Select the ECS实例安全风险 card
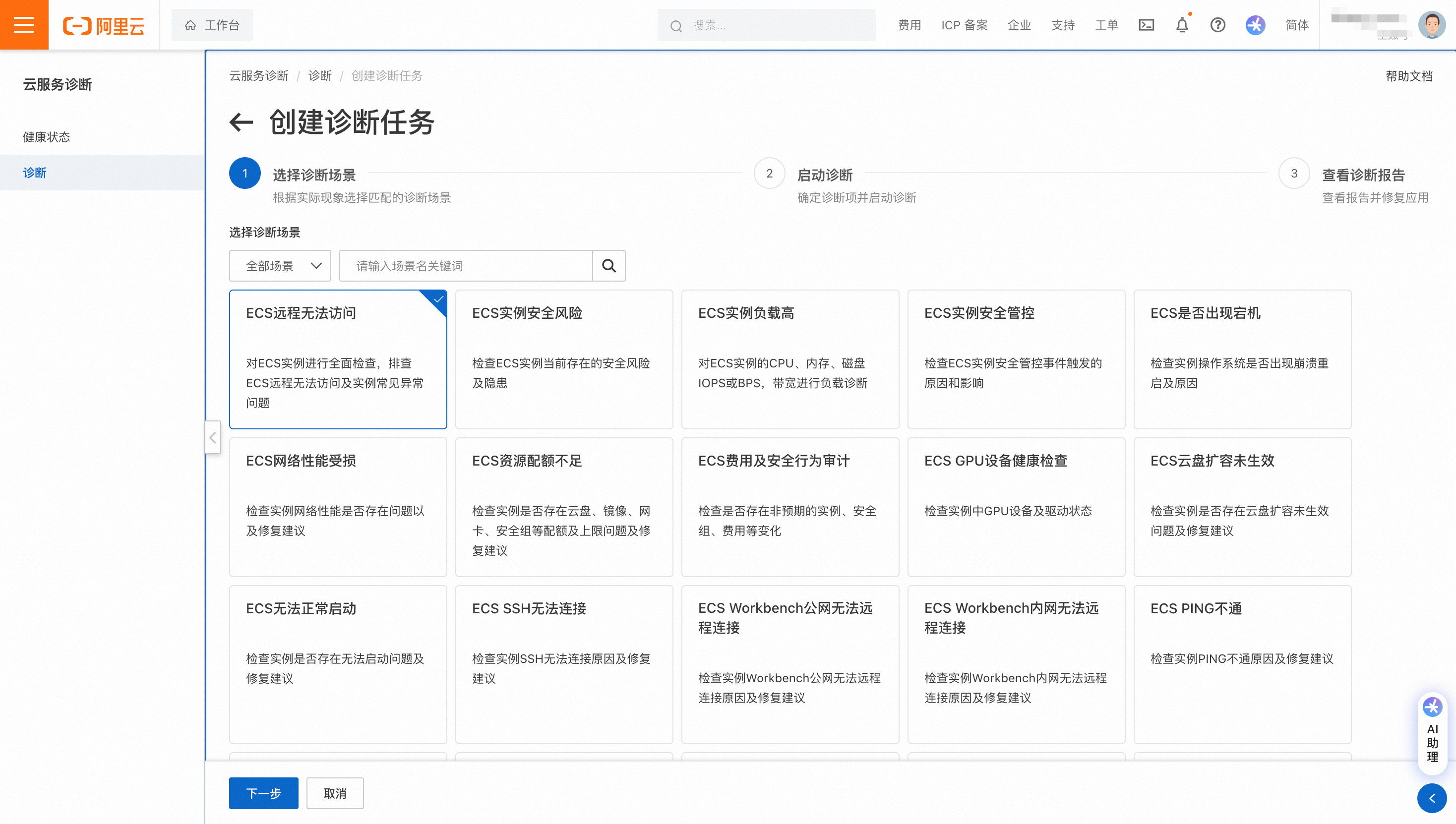This screenshot has height=824, width=1456. coord(564,359)
